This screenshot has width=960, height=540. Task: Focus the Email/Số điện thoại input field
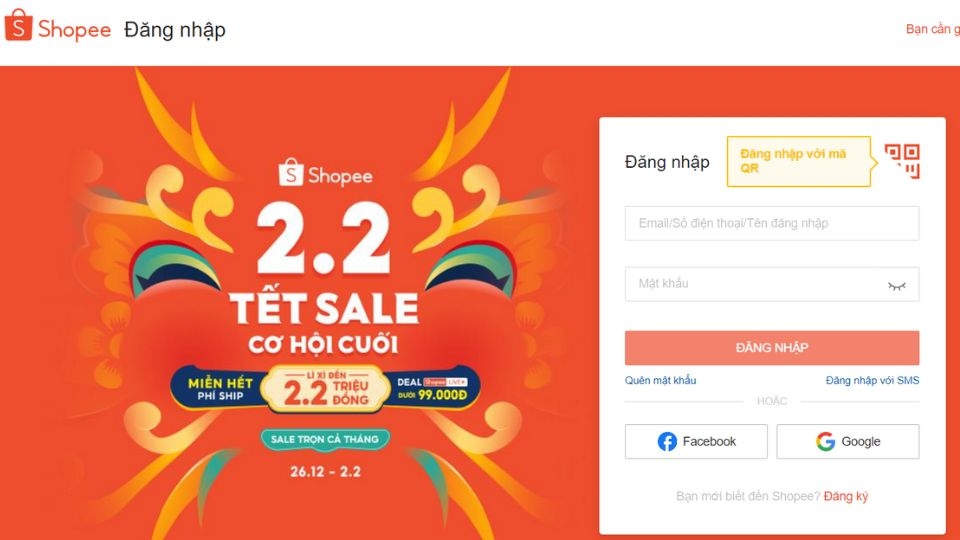click(x=771, y=223)
